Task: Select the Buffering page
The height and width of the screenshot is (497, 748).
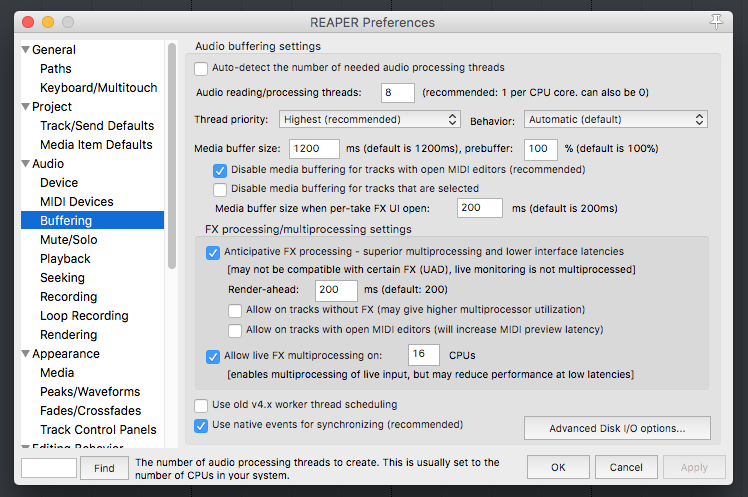Action: coord(92,220)
